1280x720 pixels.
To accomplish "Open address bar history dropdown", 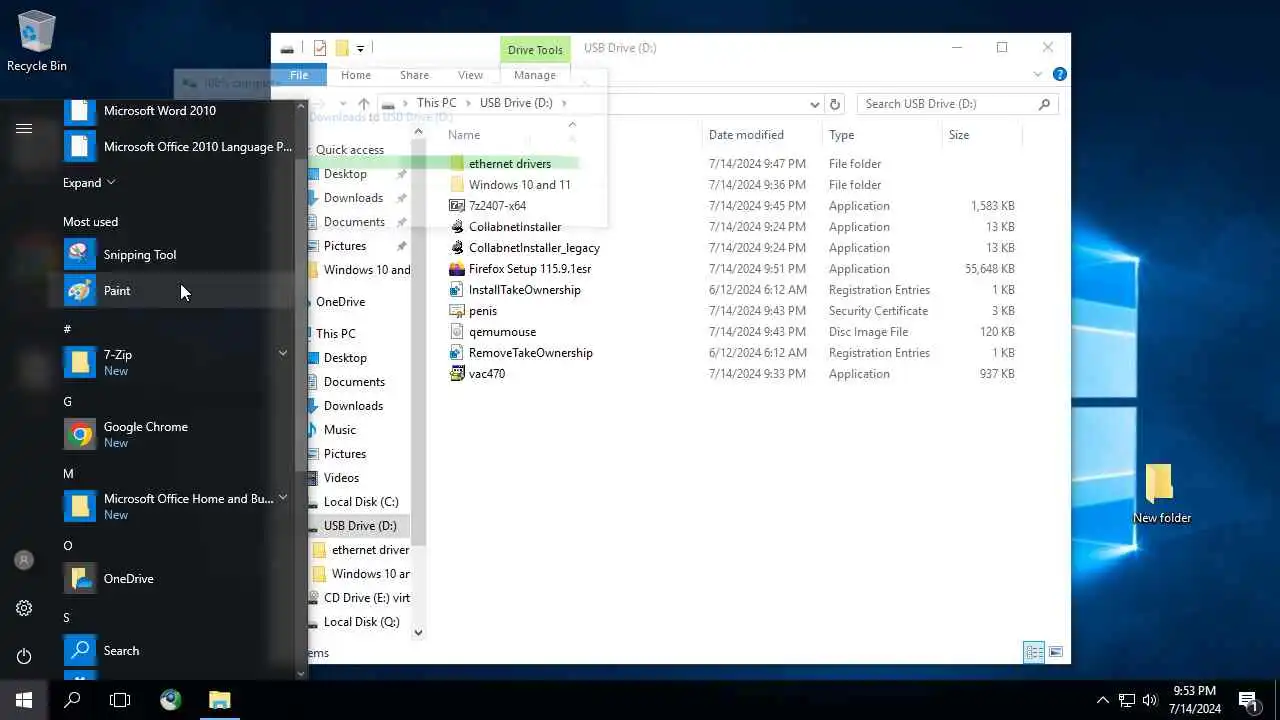I will tap(815, 104).
